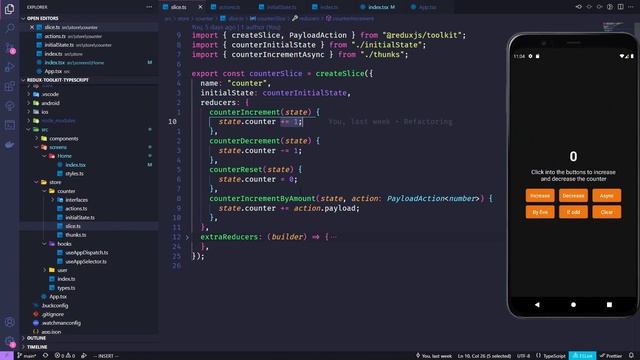Tap the Async button in the app

[x=607, y=196]
